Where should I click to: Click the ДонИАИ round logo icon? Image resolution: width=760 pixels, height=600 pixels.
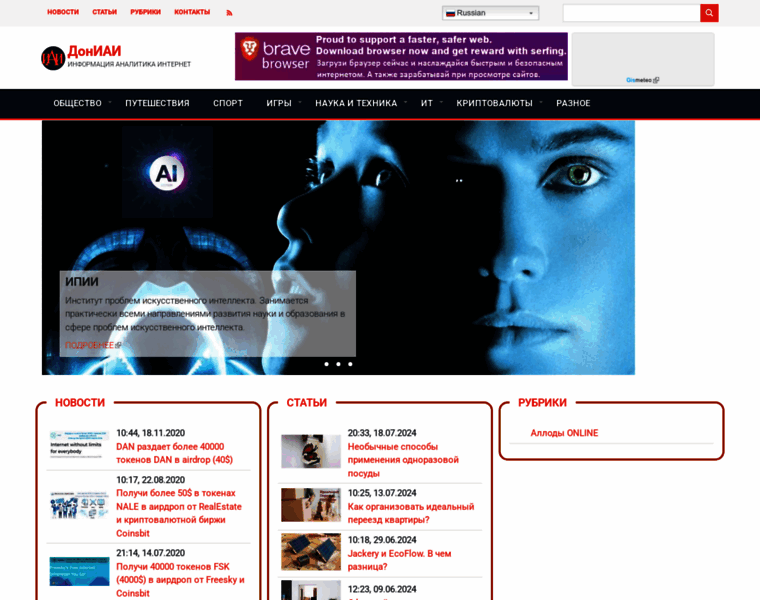[53, 58]
